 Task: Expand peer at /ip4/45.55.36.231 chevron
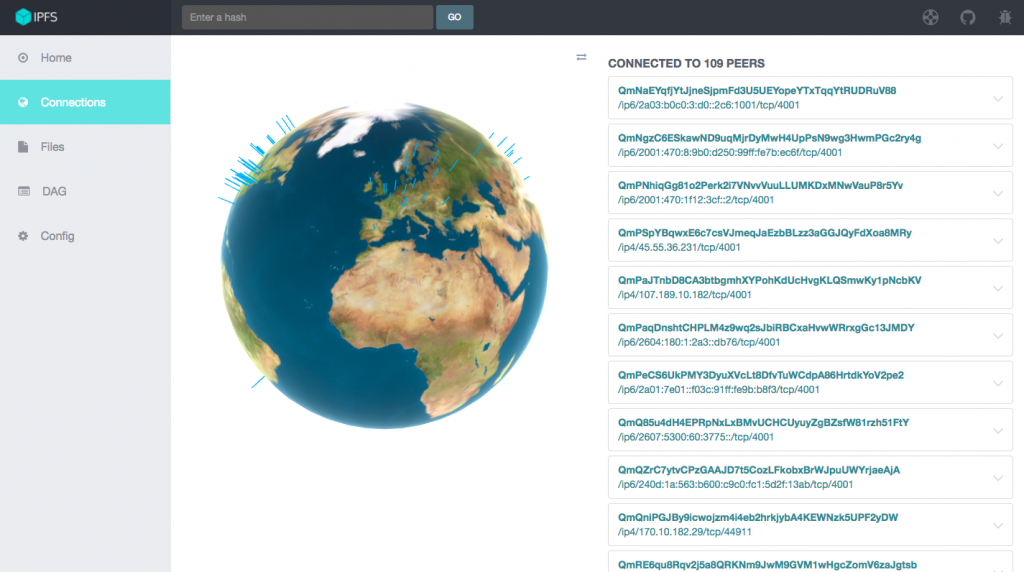coord(997,241)
